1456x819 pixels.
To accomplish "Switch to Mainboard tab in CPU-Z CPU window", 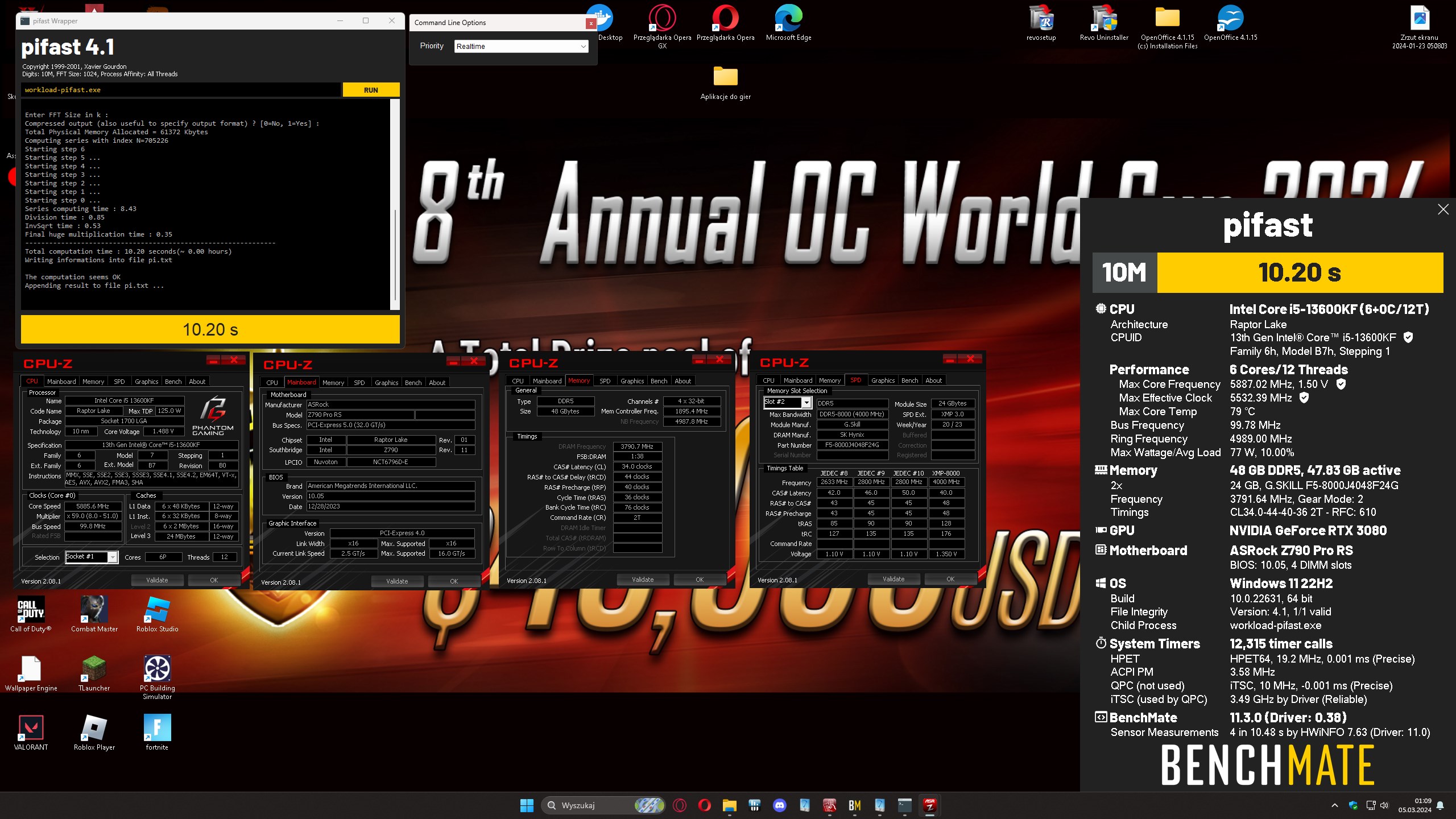I will click(61, 382).
